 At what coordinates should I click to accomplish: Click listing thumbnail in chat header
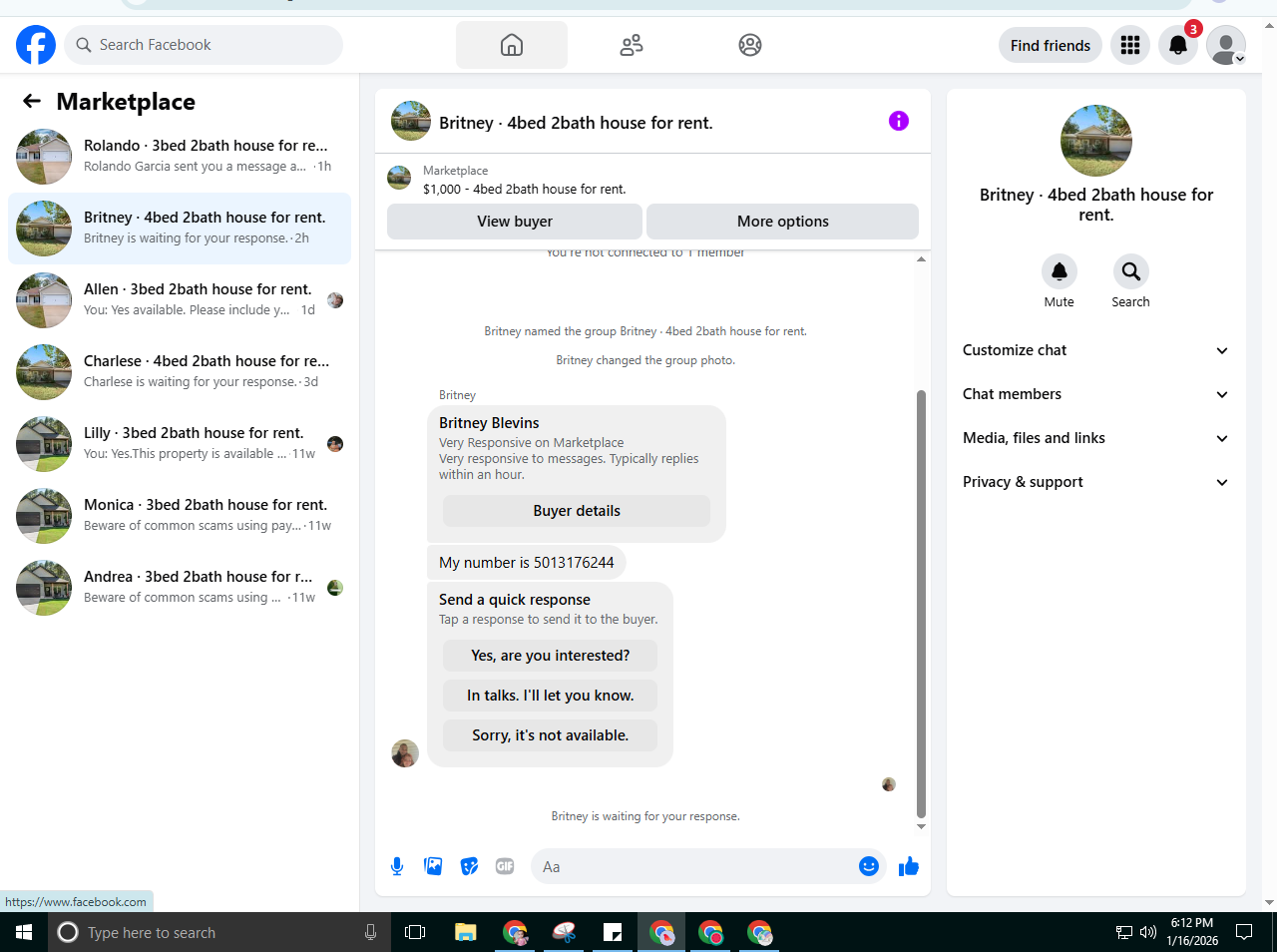tap(411, 121)
